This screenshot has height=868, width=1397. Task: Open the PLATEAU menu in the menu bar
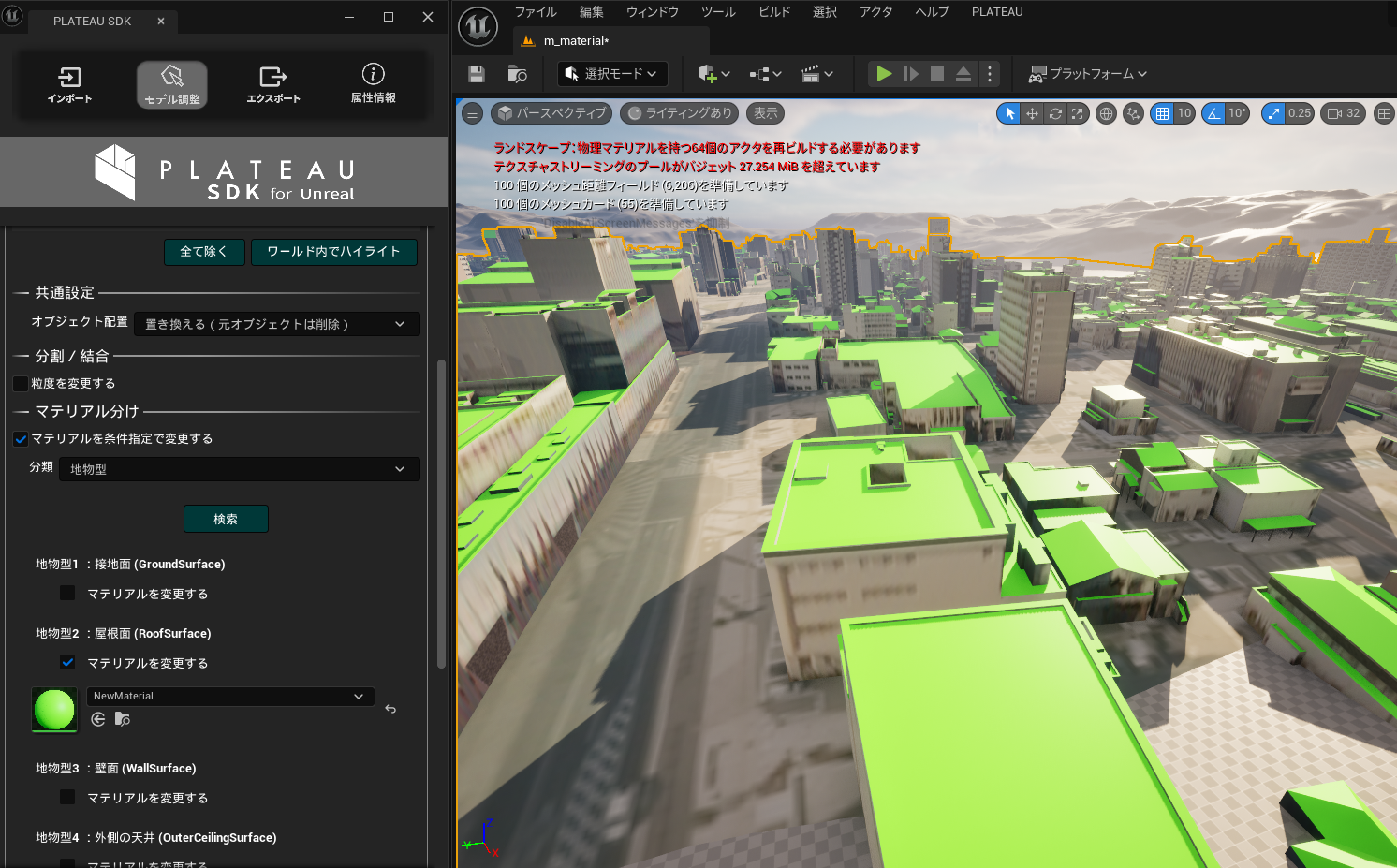click(996, 11)
